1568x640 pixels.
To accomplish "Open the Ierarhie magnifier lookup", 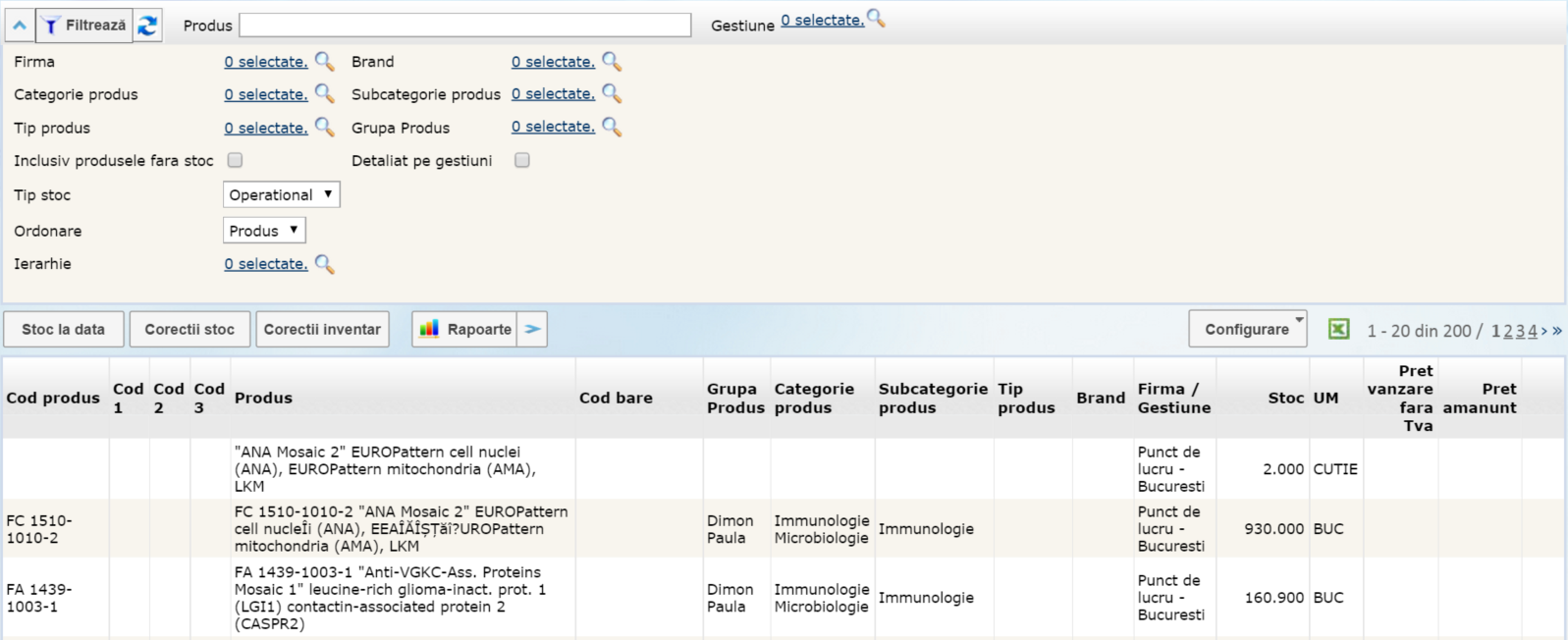I will 324,264.
